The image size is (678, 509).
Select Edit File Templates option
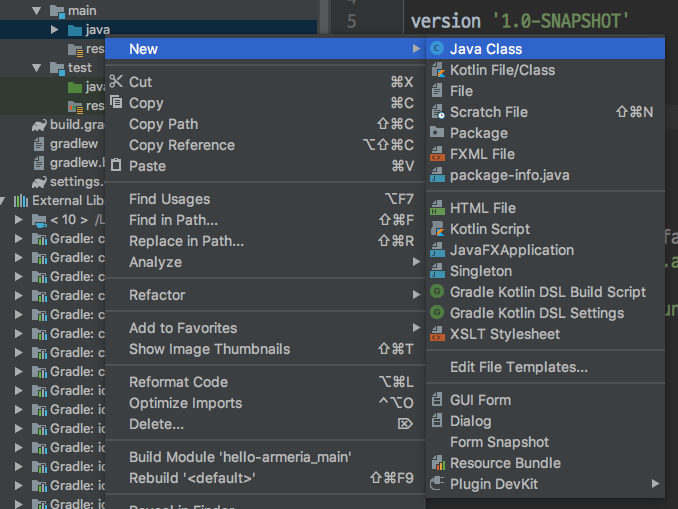(518, 367)
